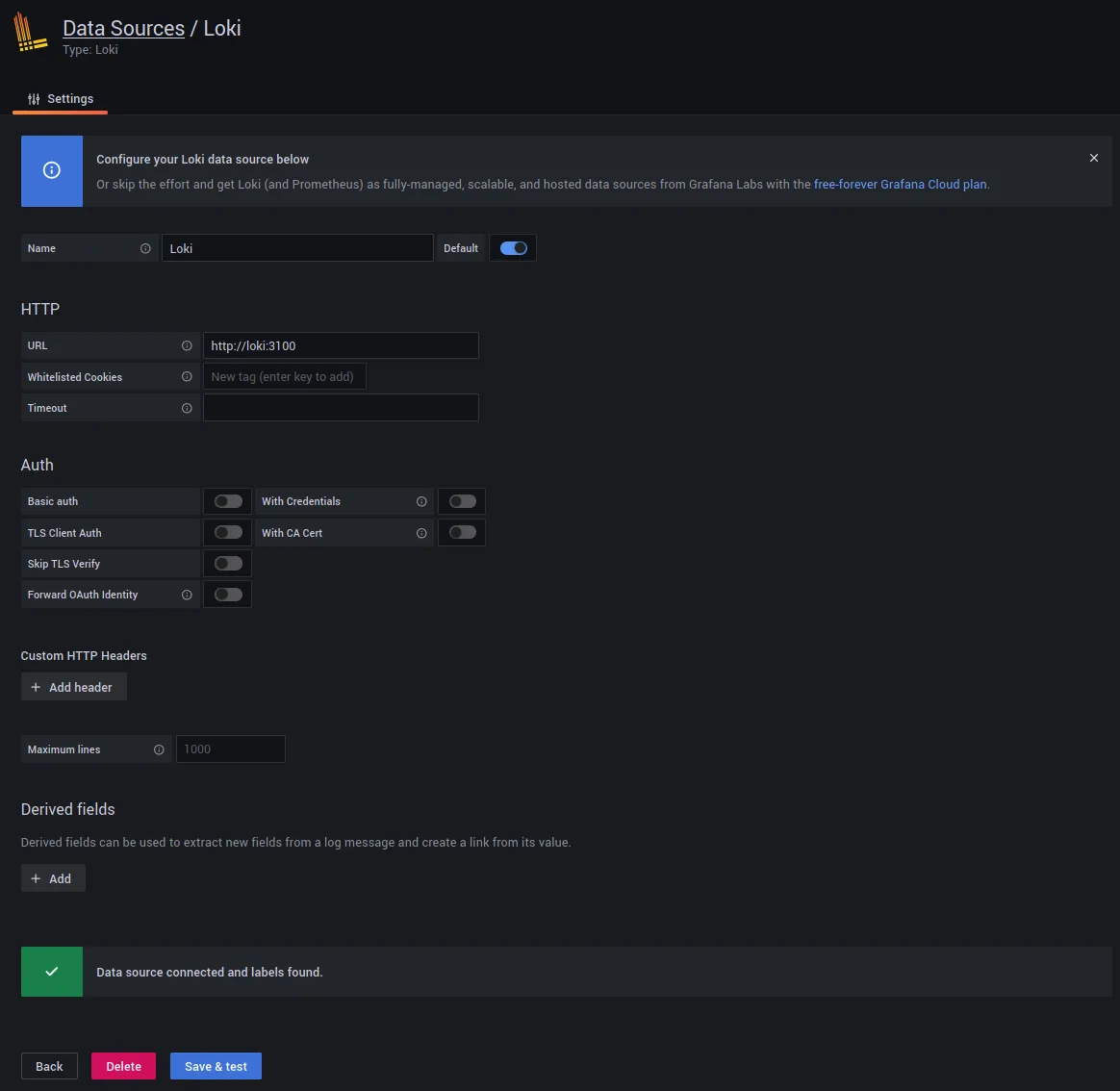Click info icon beside With Credentials
This screenshot has width=1120, height=1091.
click(421, 501)
